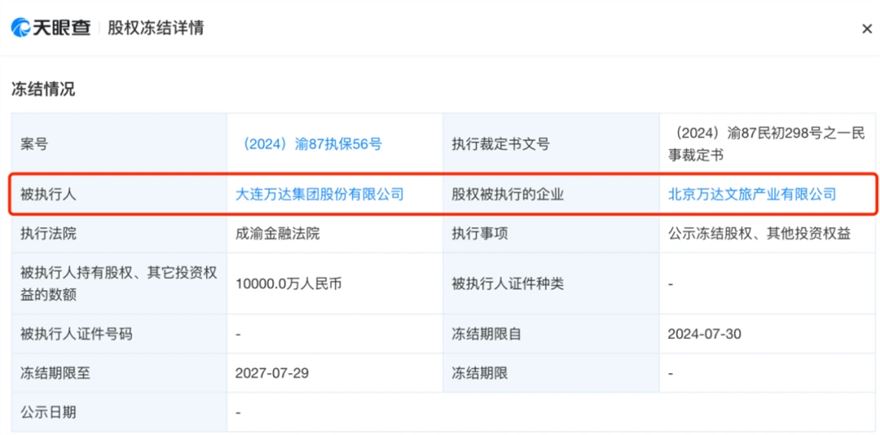Click the 股权被执行的企业 label cell

(508, 194)
